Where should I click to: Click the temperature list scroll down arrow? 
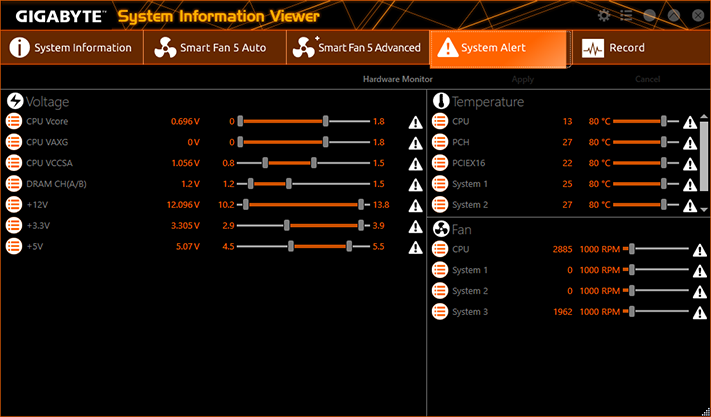(704, 210)
